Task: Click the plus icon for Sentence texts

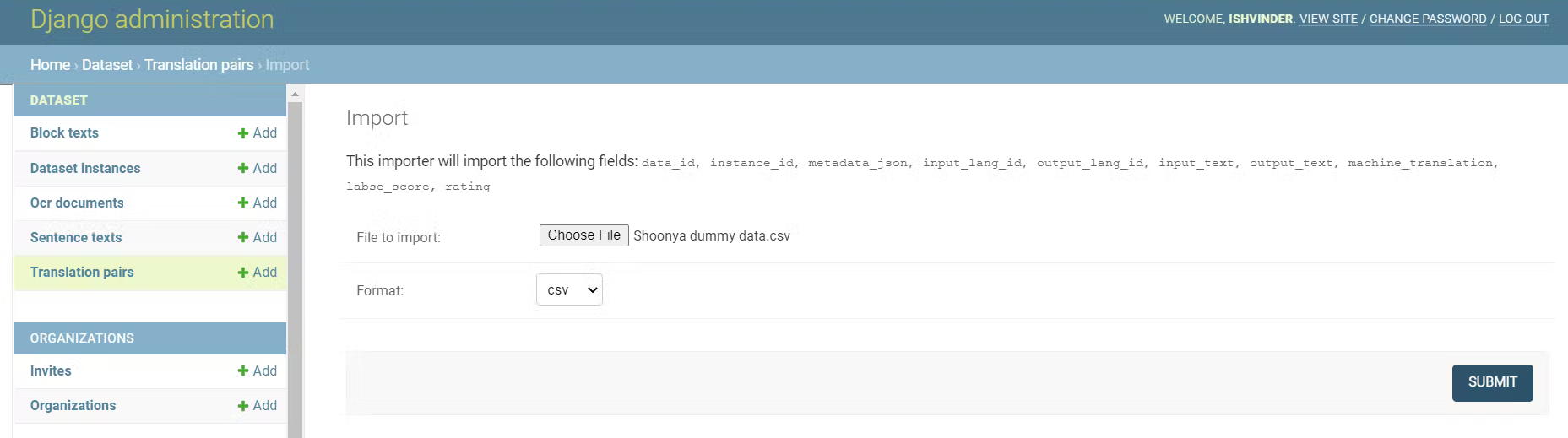Action: pos(243,238)
